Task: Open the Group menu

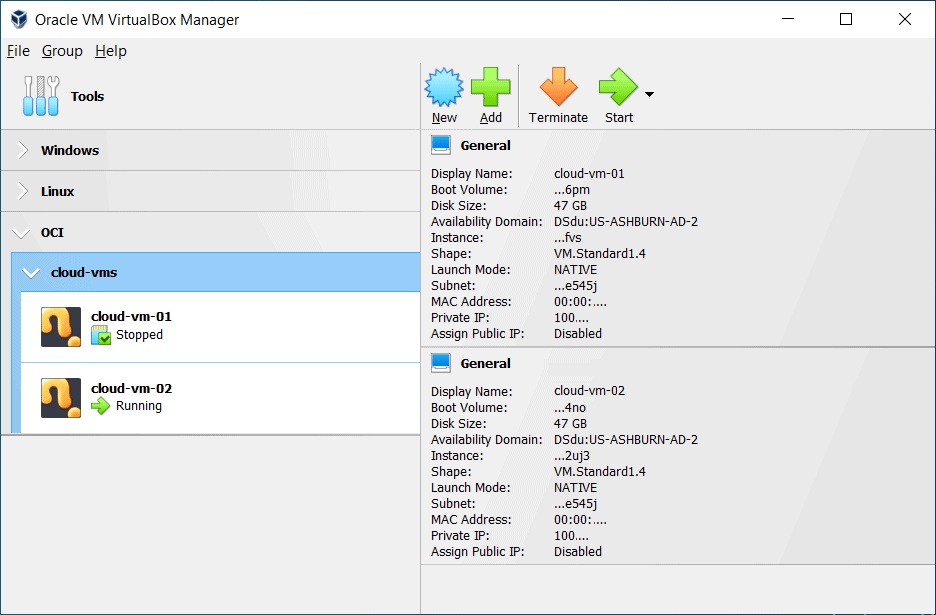Action: coord(62,51)
